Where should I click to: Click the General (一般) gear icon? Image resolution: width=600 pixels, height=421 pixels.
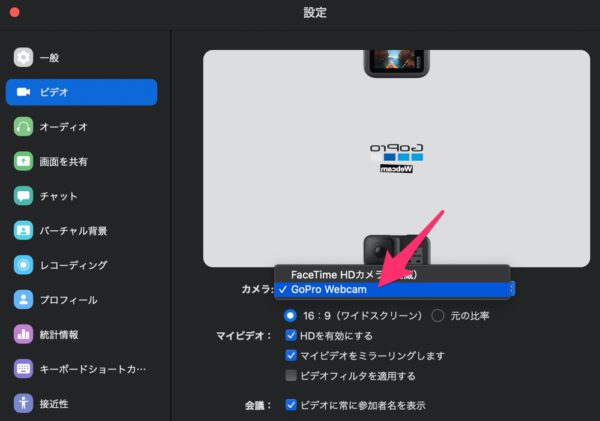click(x=23, y=58)
